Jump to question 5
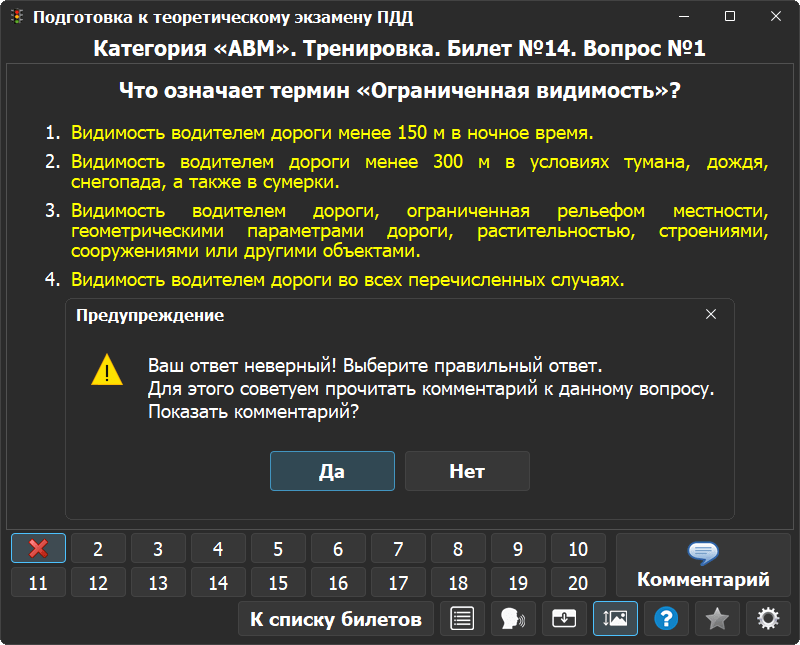 [x=278, y=549]
